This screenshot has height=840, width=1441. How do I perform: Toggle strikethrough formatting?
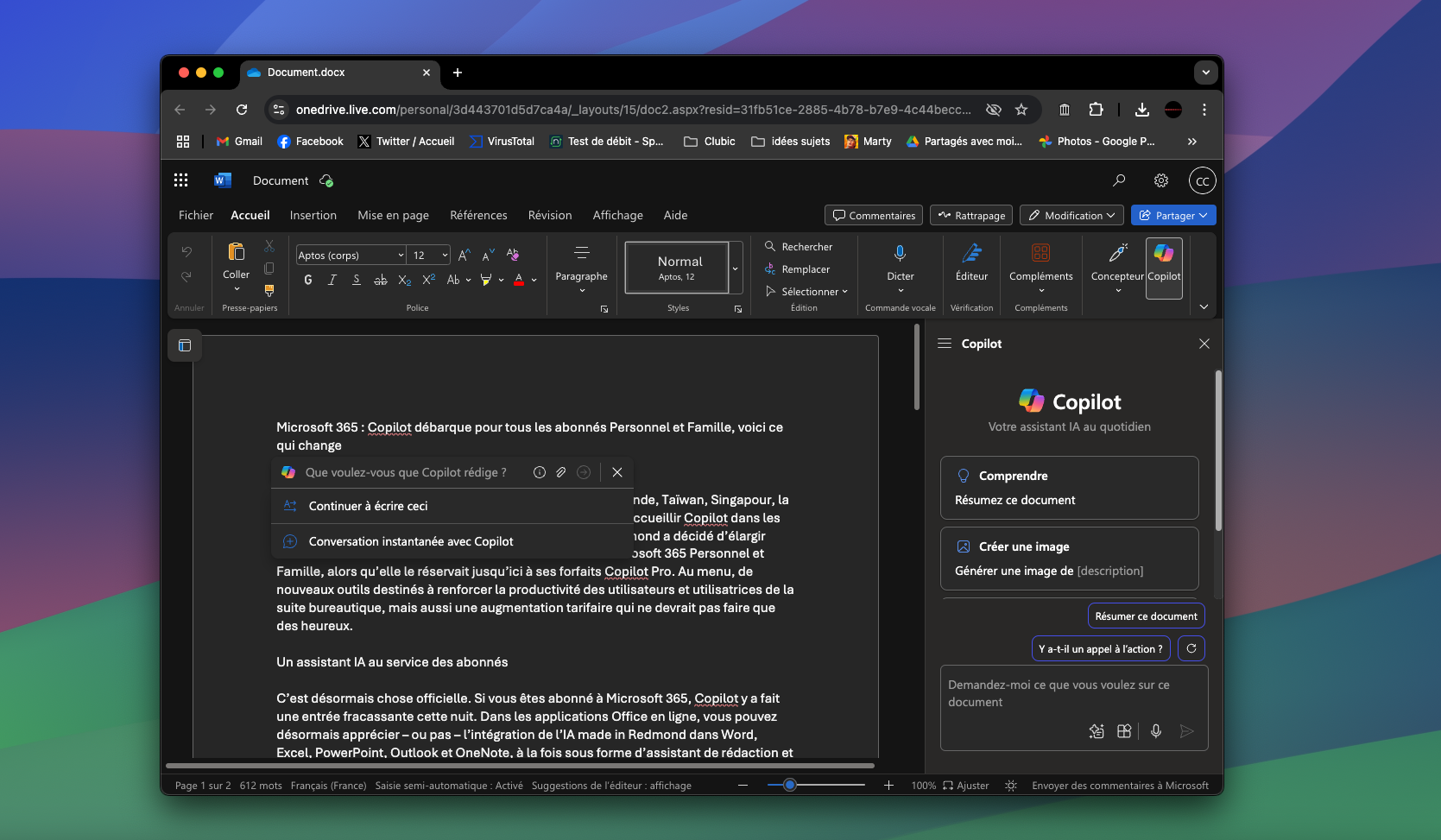(381, 280)
